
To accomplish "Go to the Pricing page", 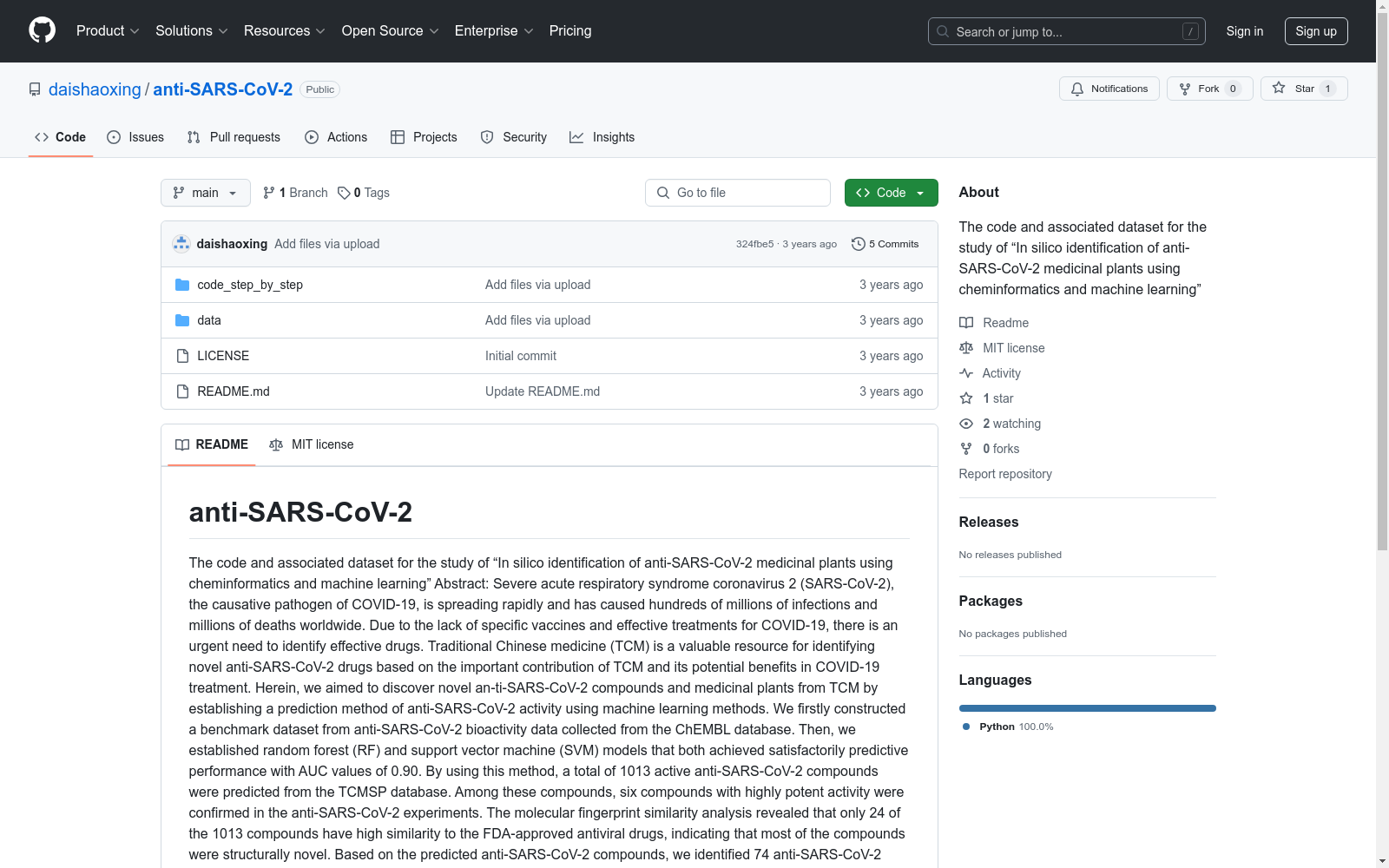I will pos(570,31).
